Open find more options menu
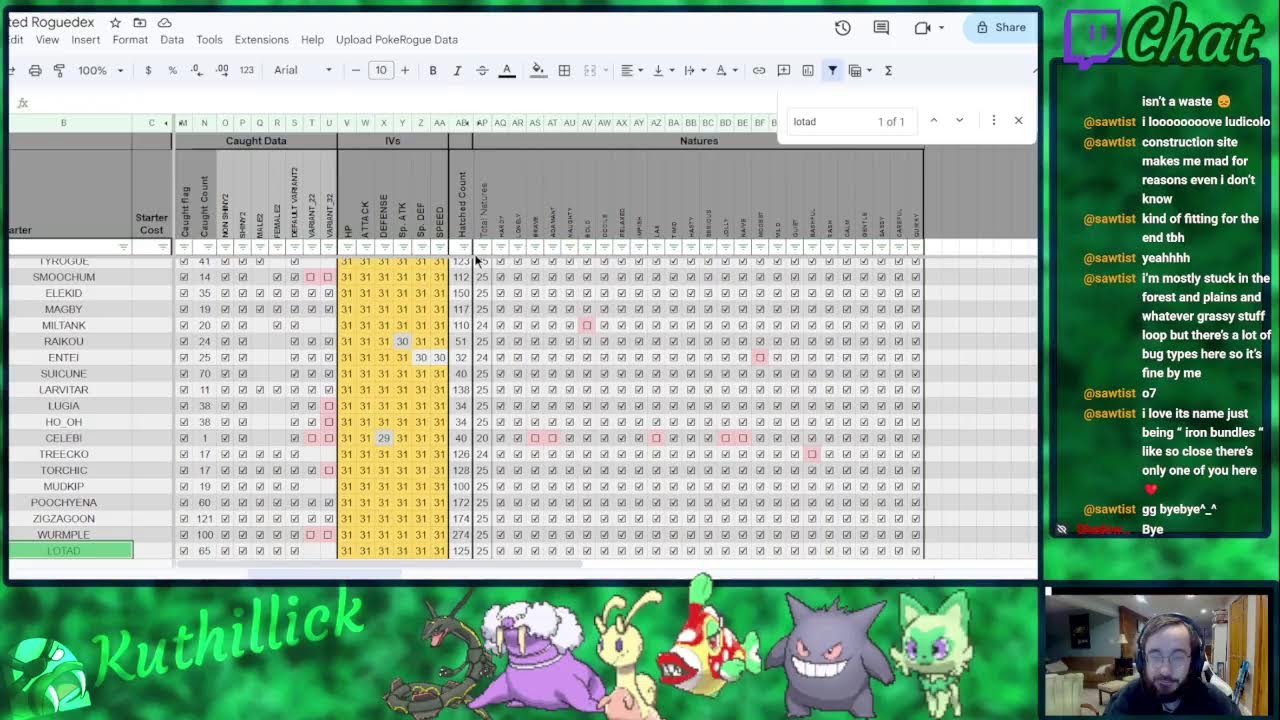Viewport: 1280px width, 720px height. click(x=993, y=121)
